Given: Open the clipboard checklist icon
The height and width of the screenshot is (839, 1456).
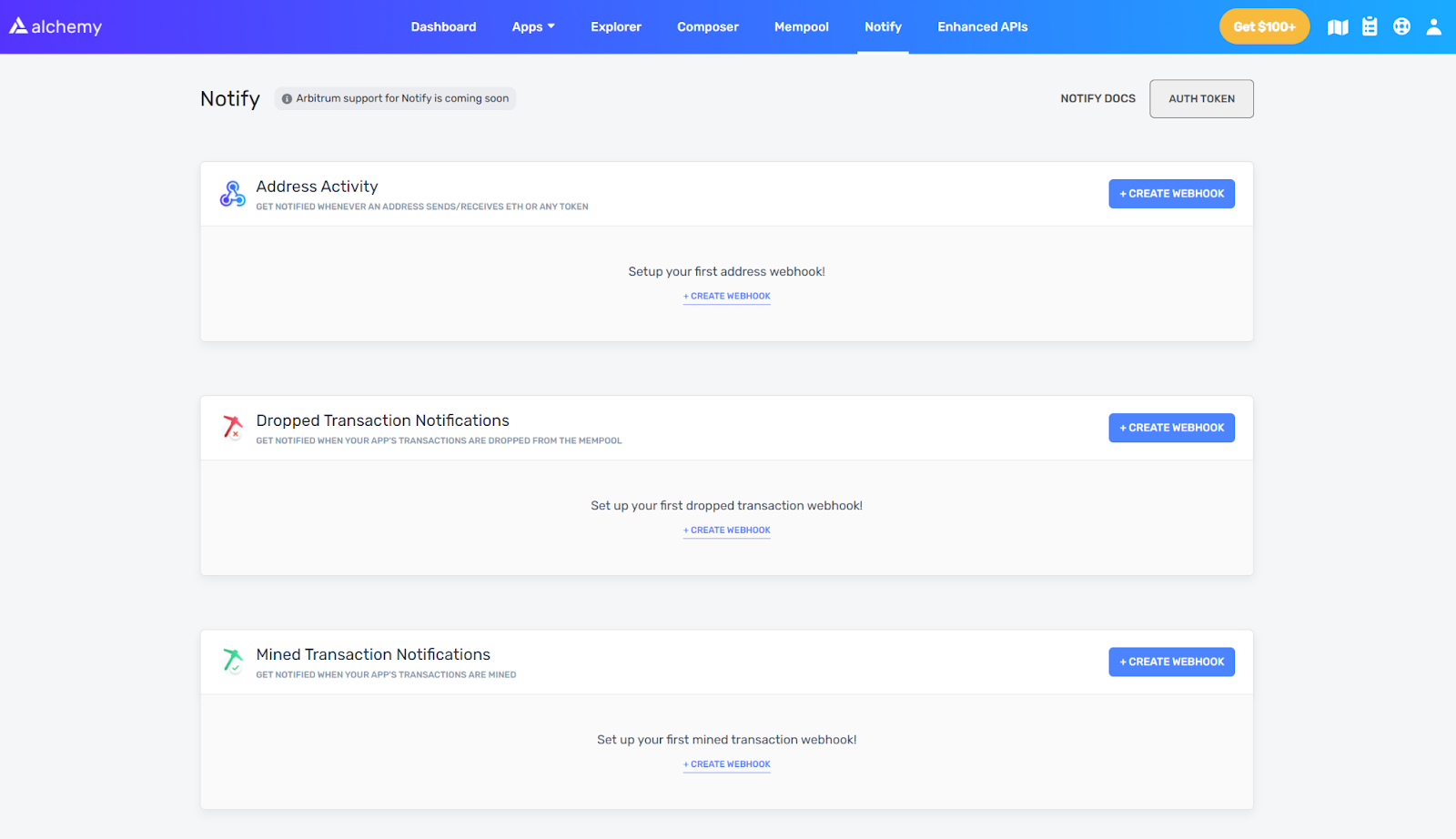Looking at the screenshot, I should [1370, 26].
